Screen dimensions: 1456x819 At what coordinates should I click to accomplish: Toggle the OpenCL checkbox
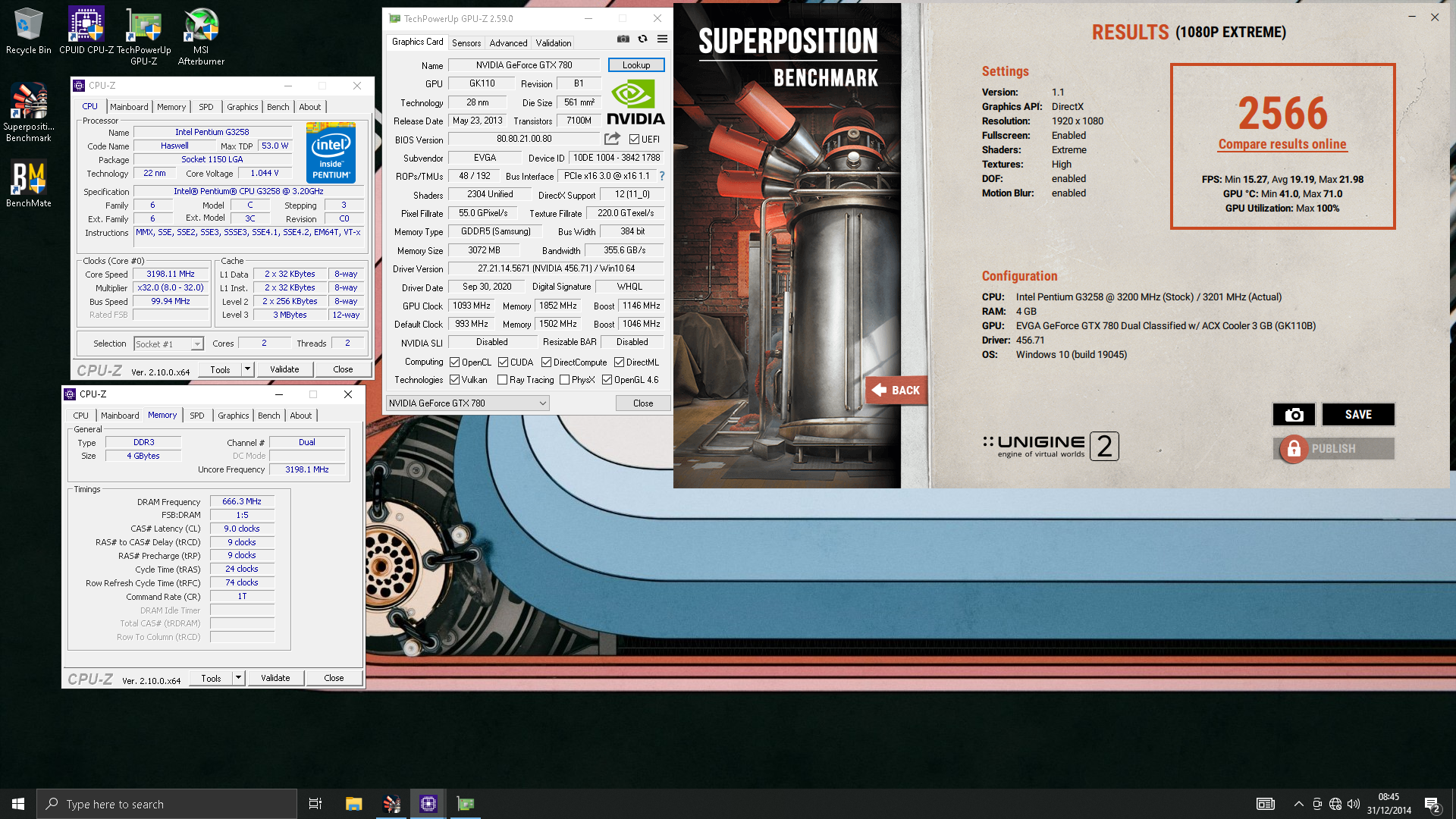point(454,362)
